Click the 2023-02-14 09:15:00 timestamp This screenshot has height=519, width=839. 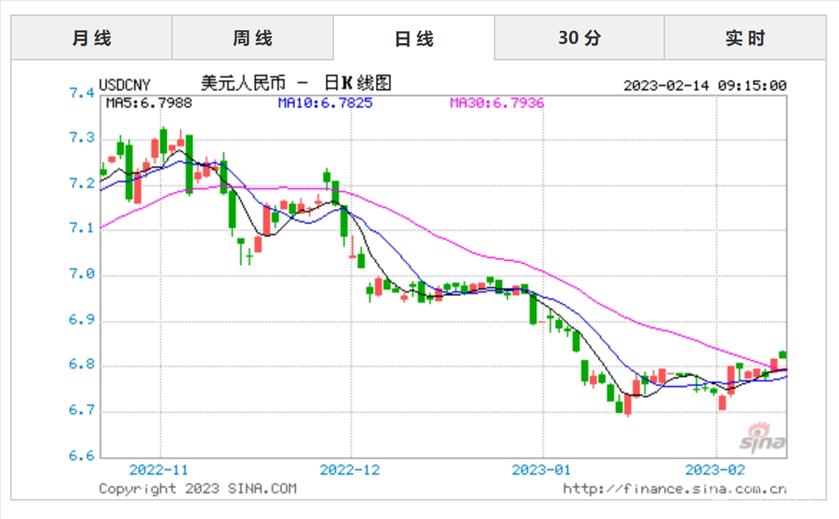pos(705,86)
